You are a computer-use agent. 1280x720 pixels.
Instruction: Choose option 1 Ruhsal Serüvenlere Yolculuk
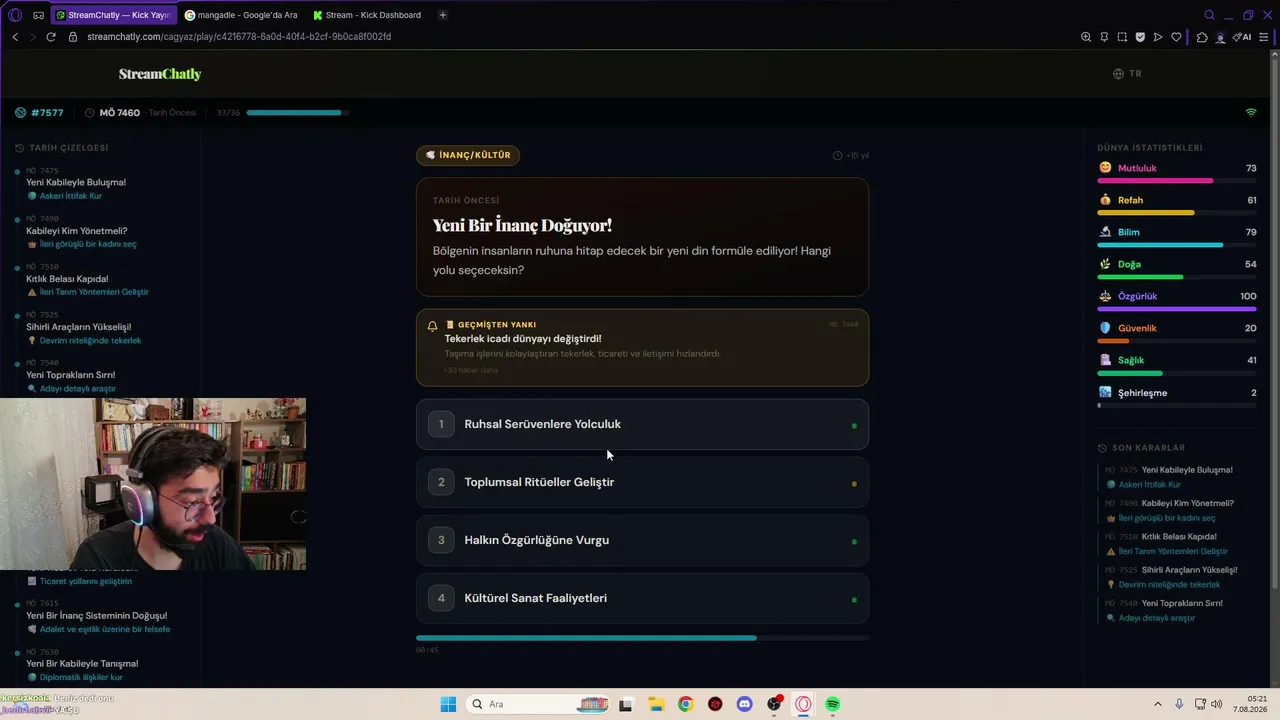pyautogui.click(x=642, y=424)
